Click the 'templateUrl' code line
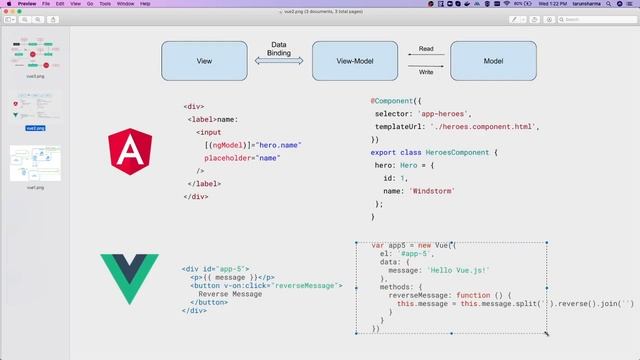640x360 pixels. (x=457, y=127)
